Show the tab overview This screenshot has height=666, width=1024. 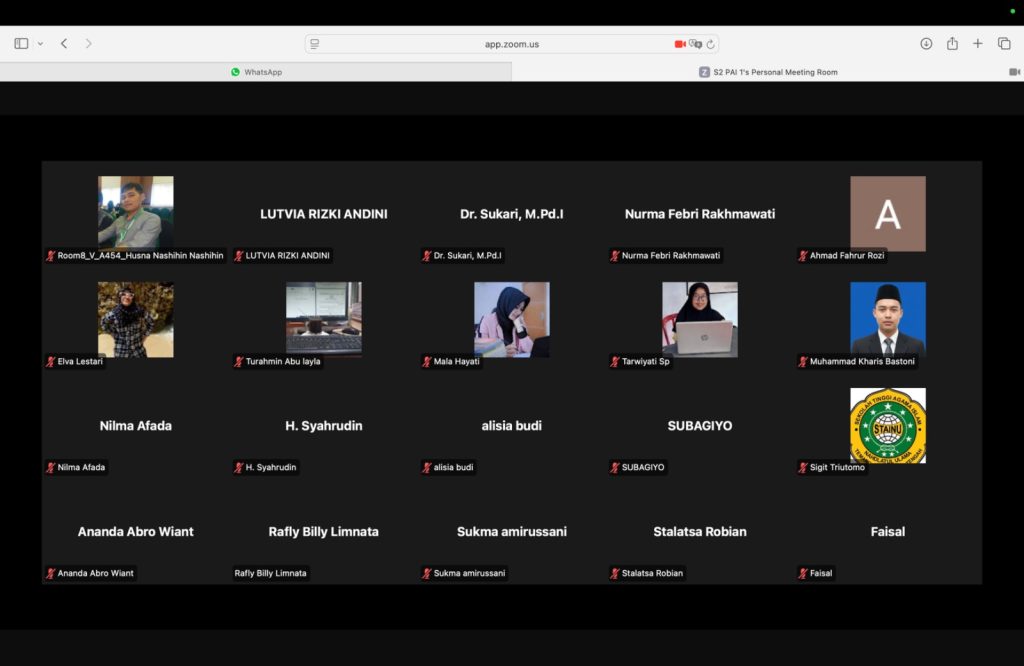tap(1004, 44)
